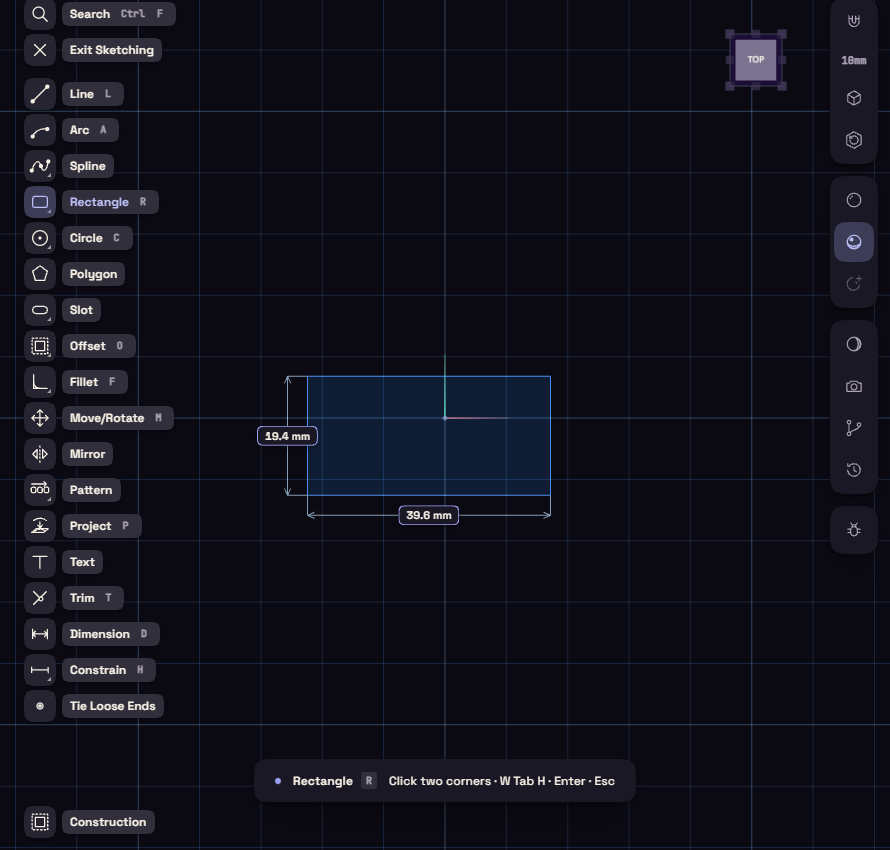Click the Exit Sketching X icon
This screenshot has width=890, height=850.
pyautogui.click(x=40, y=50)
